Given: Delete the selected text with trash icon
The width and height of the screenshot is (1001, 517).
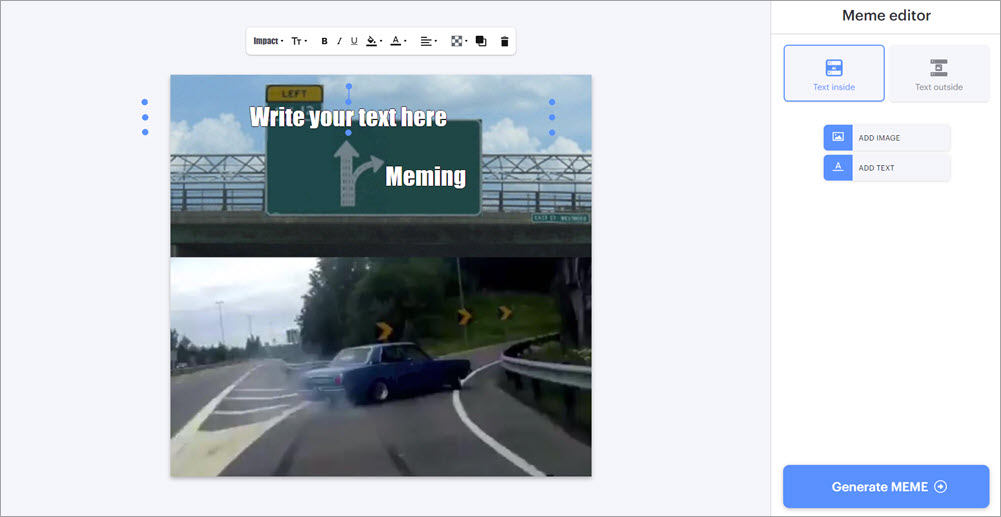Looking at the screenshot, I should (504, 41).
